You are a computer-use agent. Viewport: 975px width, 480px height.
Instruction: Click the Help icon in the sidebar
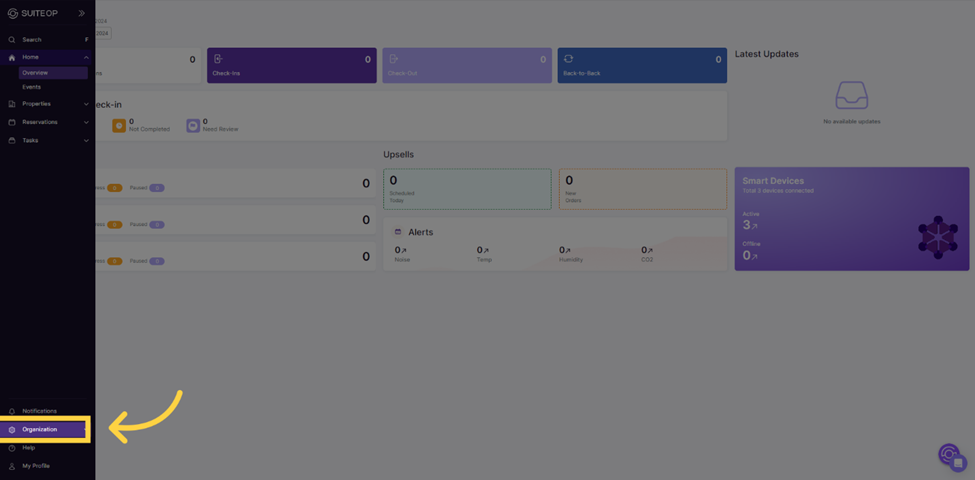12,448
